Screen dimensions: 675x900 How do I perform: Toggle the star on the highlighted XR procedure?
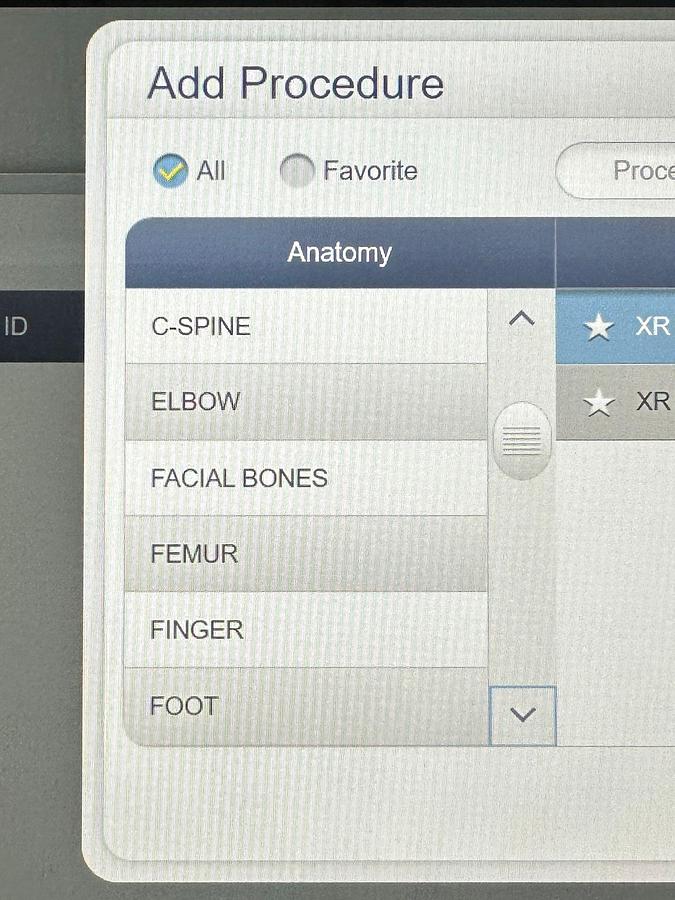coord(599,325)
